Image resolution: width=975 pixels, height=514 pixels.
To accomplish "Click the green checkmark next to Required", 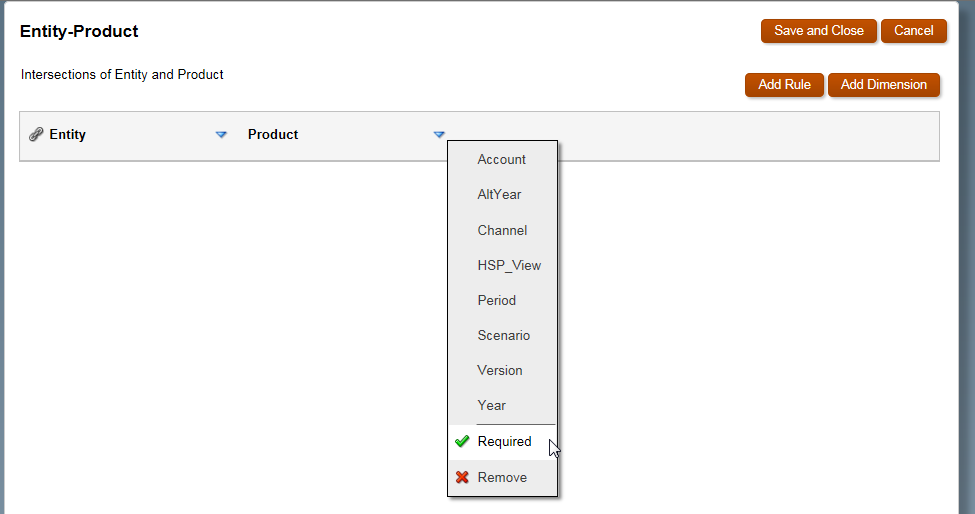I will [462, 441].
